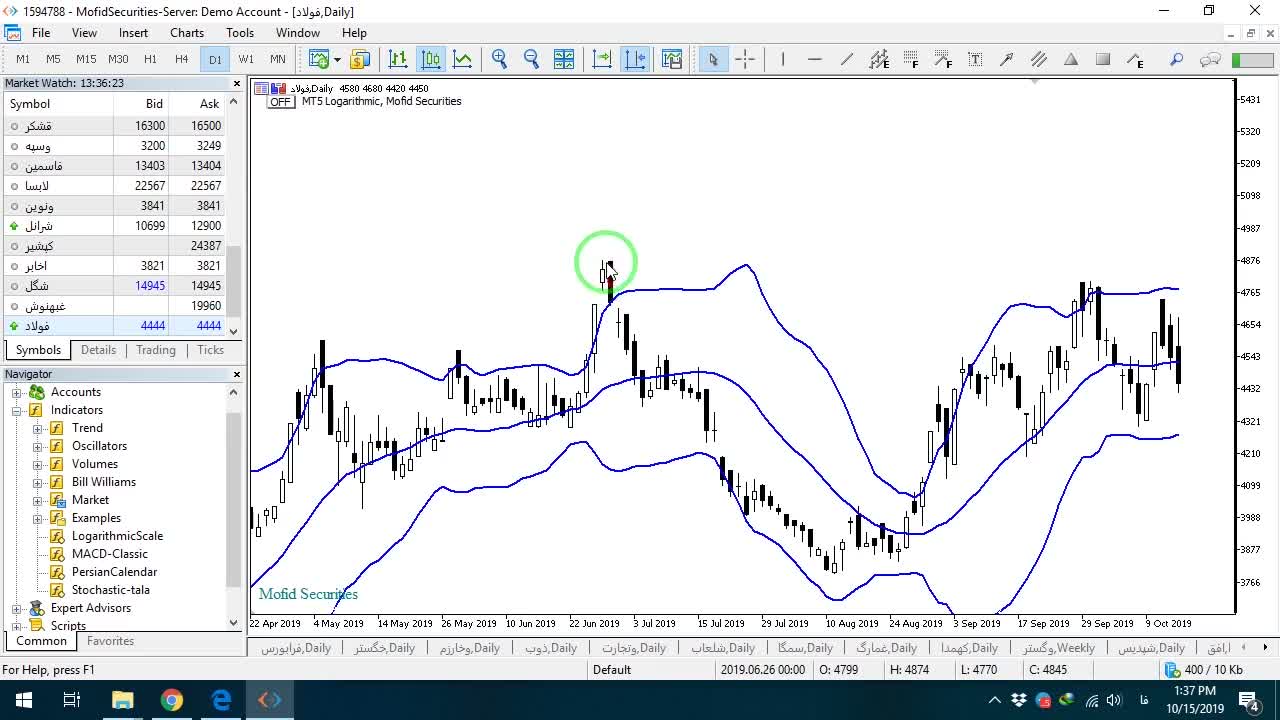Switch to the Ticks tab
Screen dimensions: 1280x720
[x=210, y=350]
